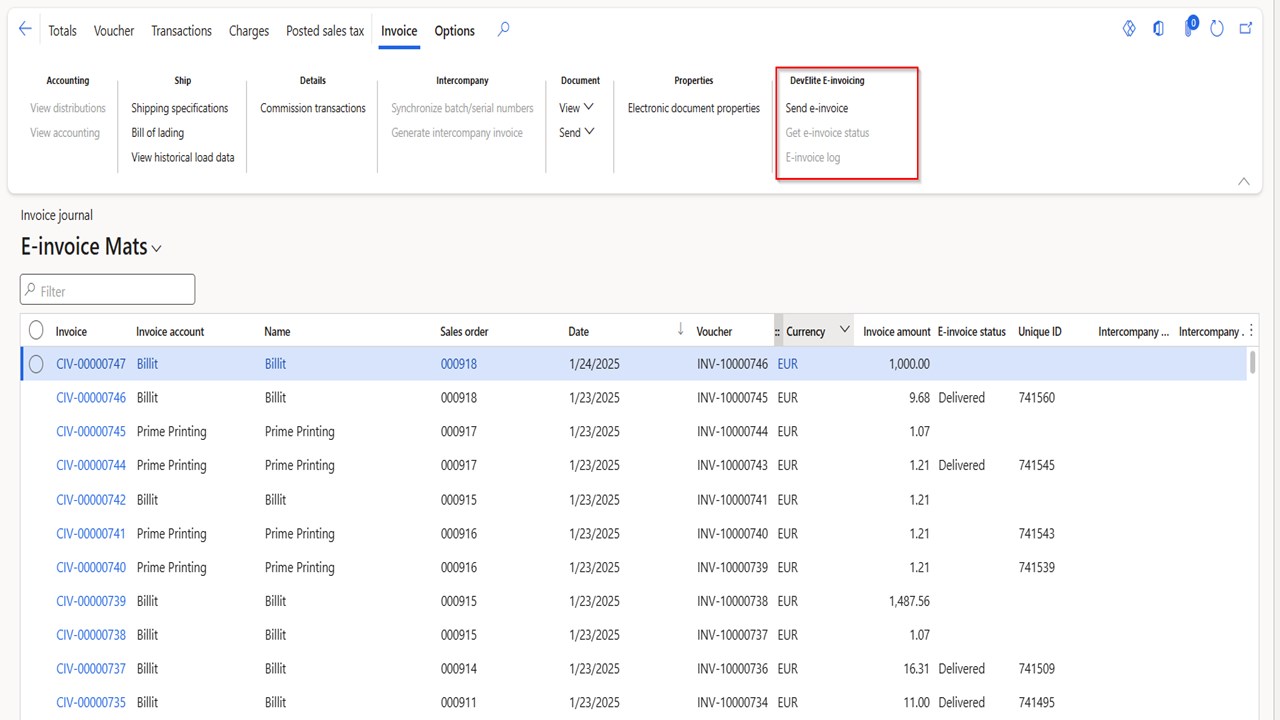
Task: Click Get e-invoice status
Action: [827, 133]
